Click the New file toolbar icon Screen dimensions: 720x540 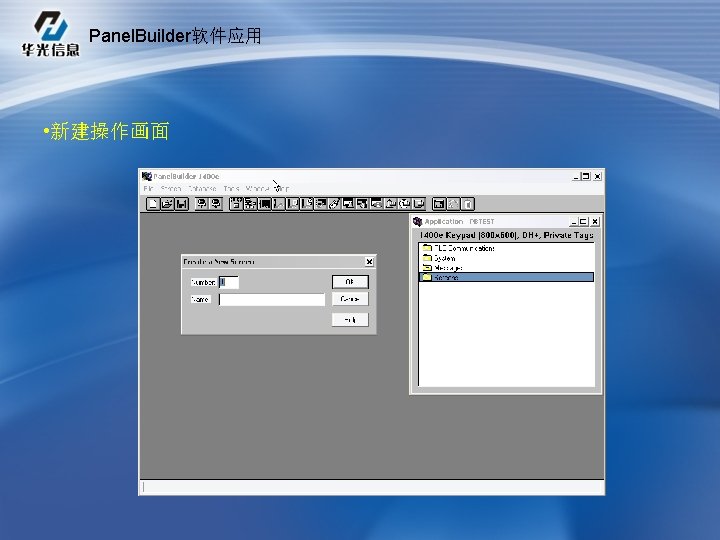click(x=153, y=203)
